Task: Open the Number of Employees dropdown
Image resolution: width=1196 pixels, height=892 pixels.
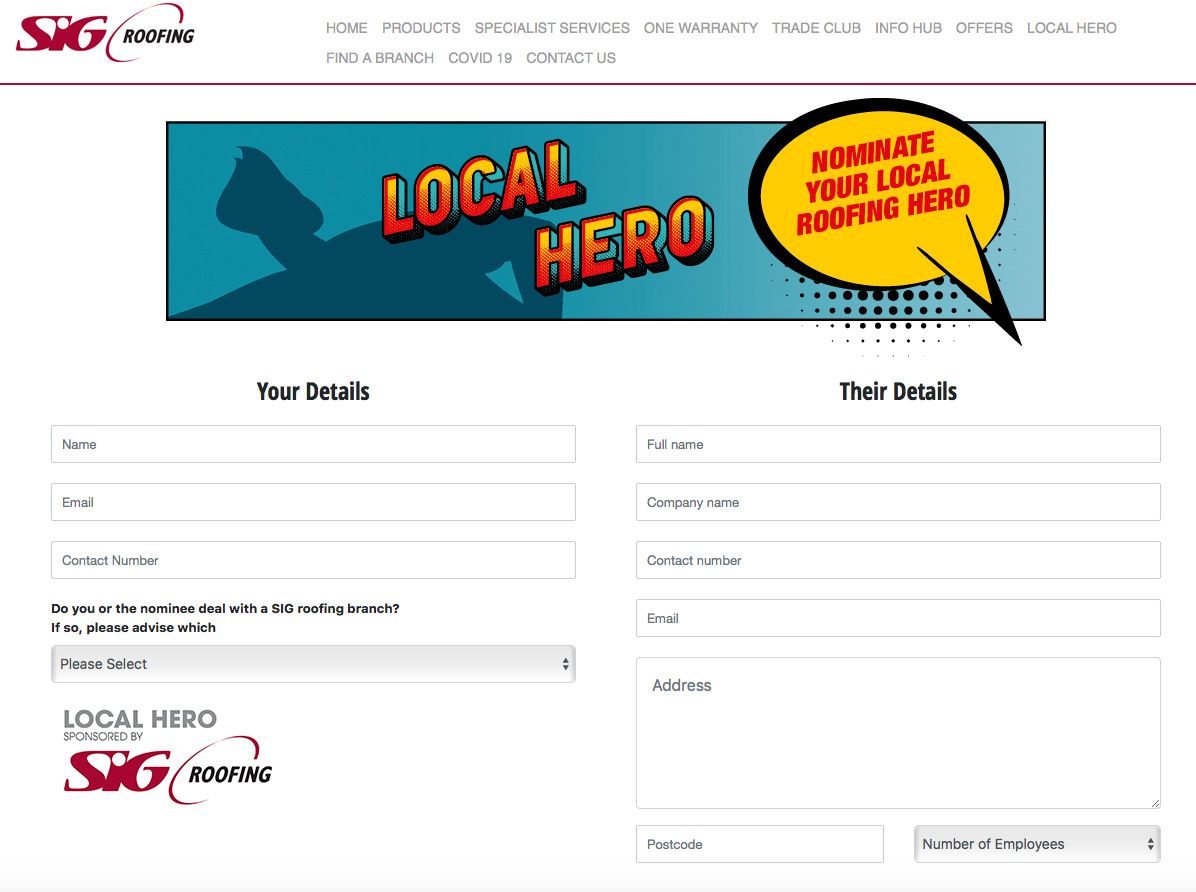Action: [x=1037, y=844]
